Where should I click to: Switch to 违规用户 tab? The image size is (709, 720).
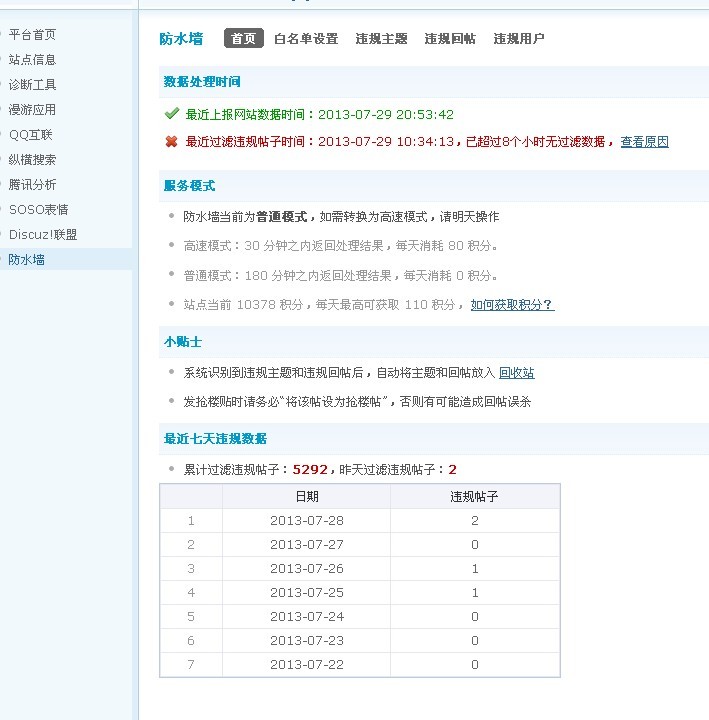click(519, 39)
